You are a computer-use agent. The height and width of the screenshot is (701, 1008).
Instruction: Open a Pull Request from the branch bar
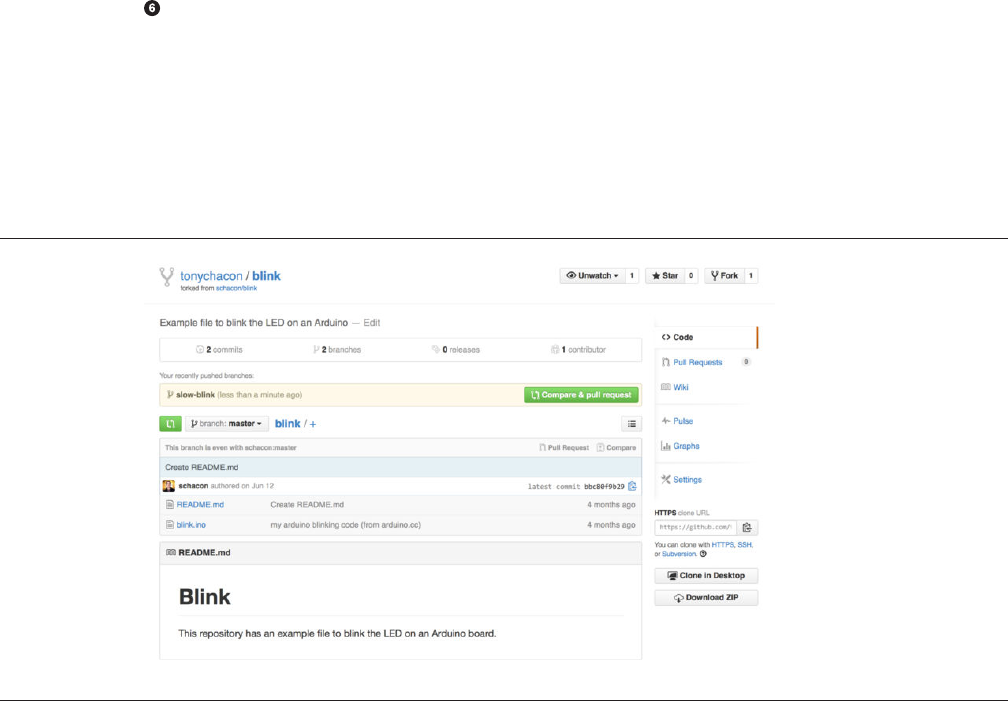(564, 448)
